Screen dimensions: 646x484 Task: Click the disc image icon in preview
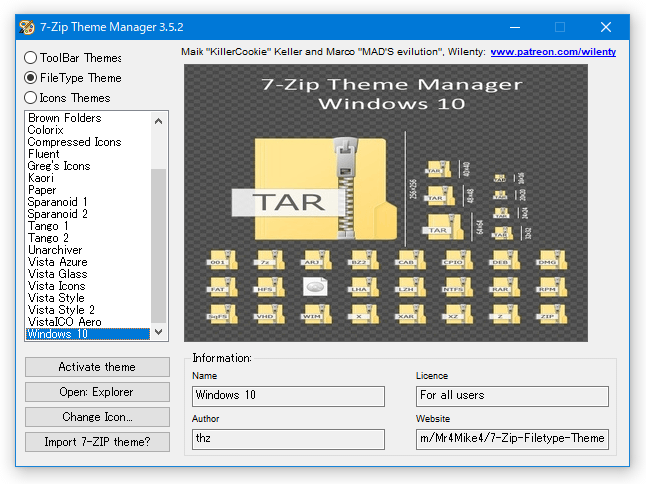tap(315, 287)
